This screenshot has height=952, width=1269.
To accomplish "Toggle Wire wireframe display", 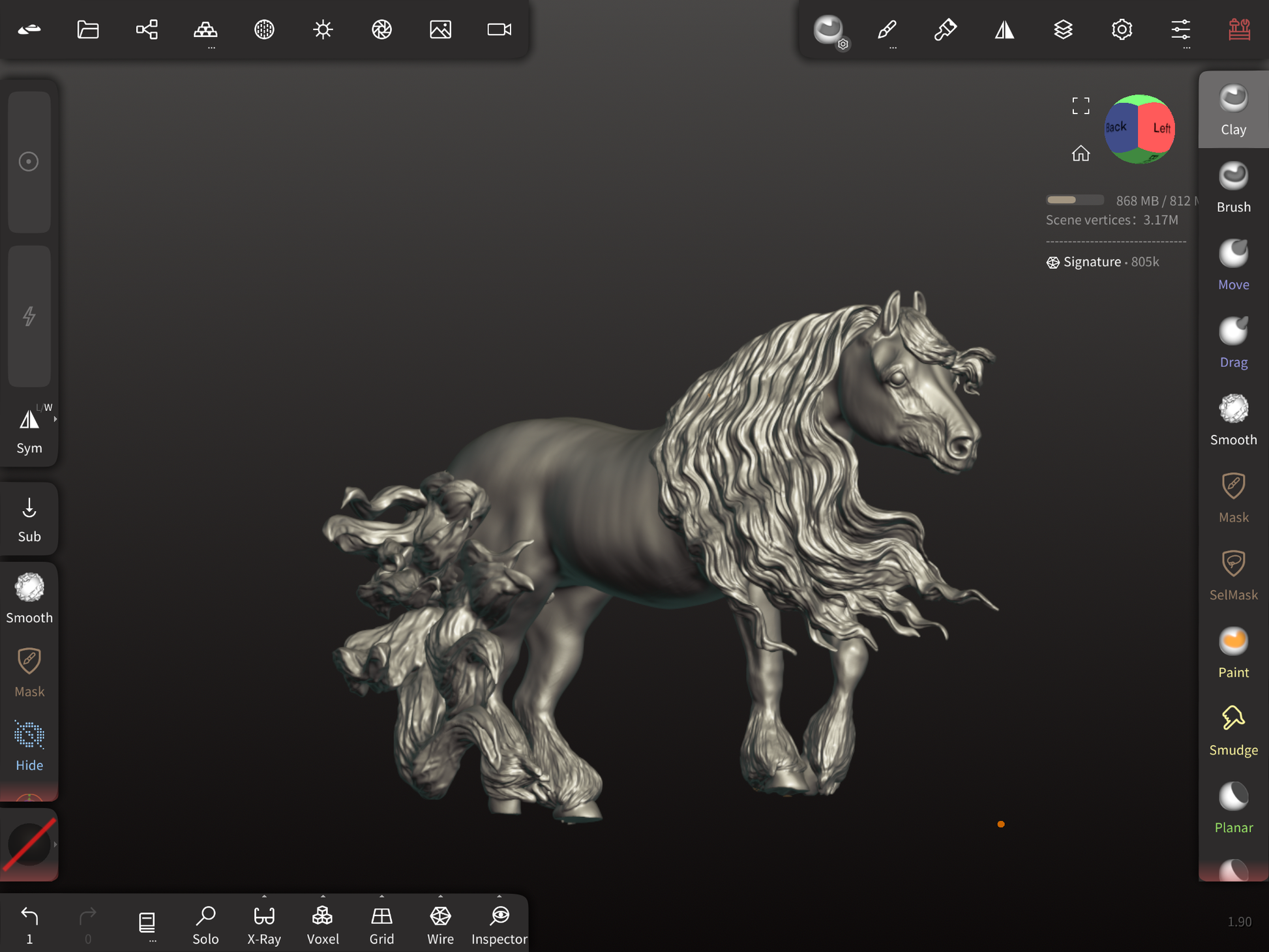I will coord(440,923).
